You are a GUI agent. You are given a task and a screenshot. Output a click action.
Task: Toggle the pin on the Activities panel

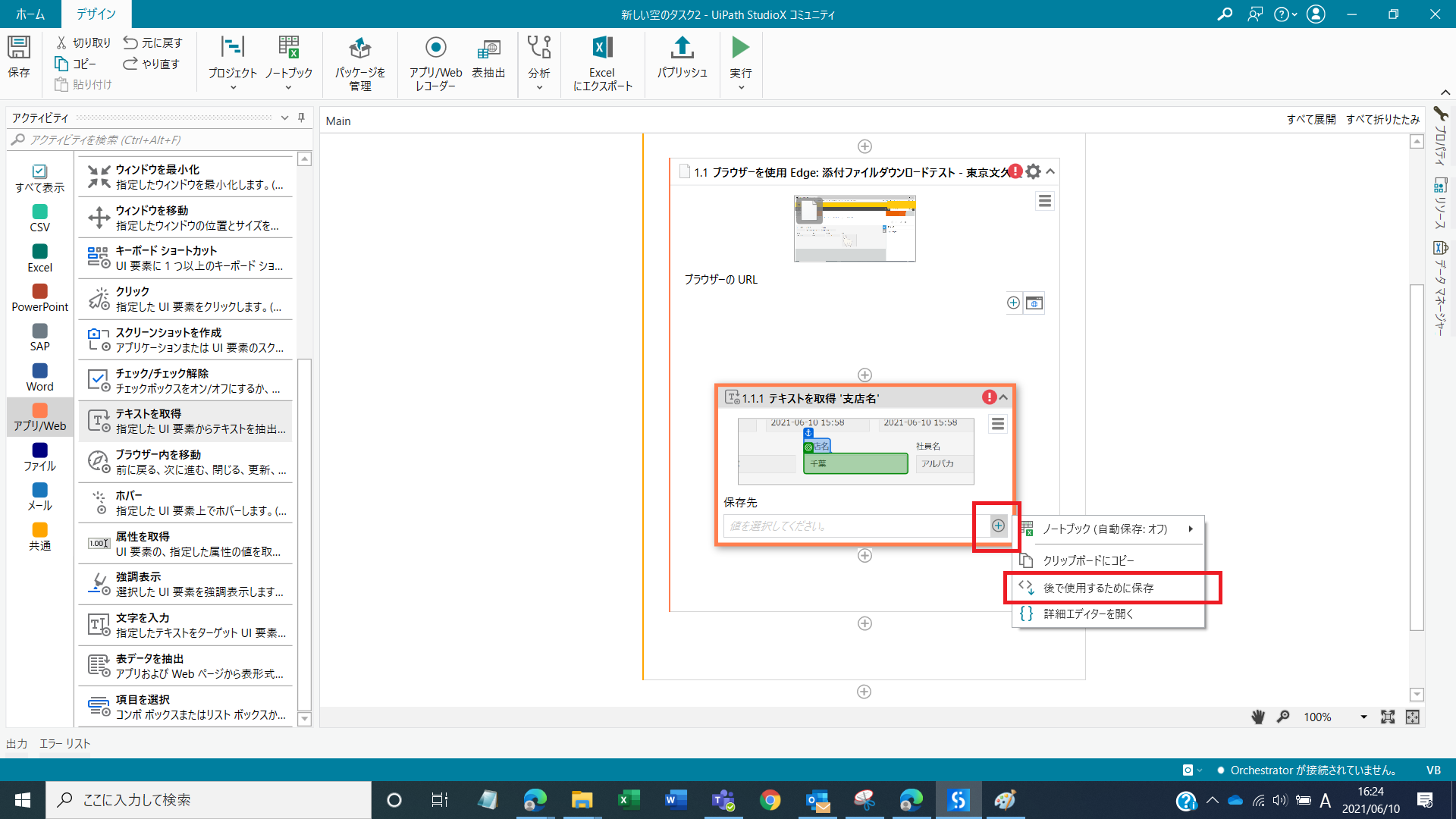pyautogui.click(x=301, y=118)
